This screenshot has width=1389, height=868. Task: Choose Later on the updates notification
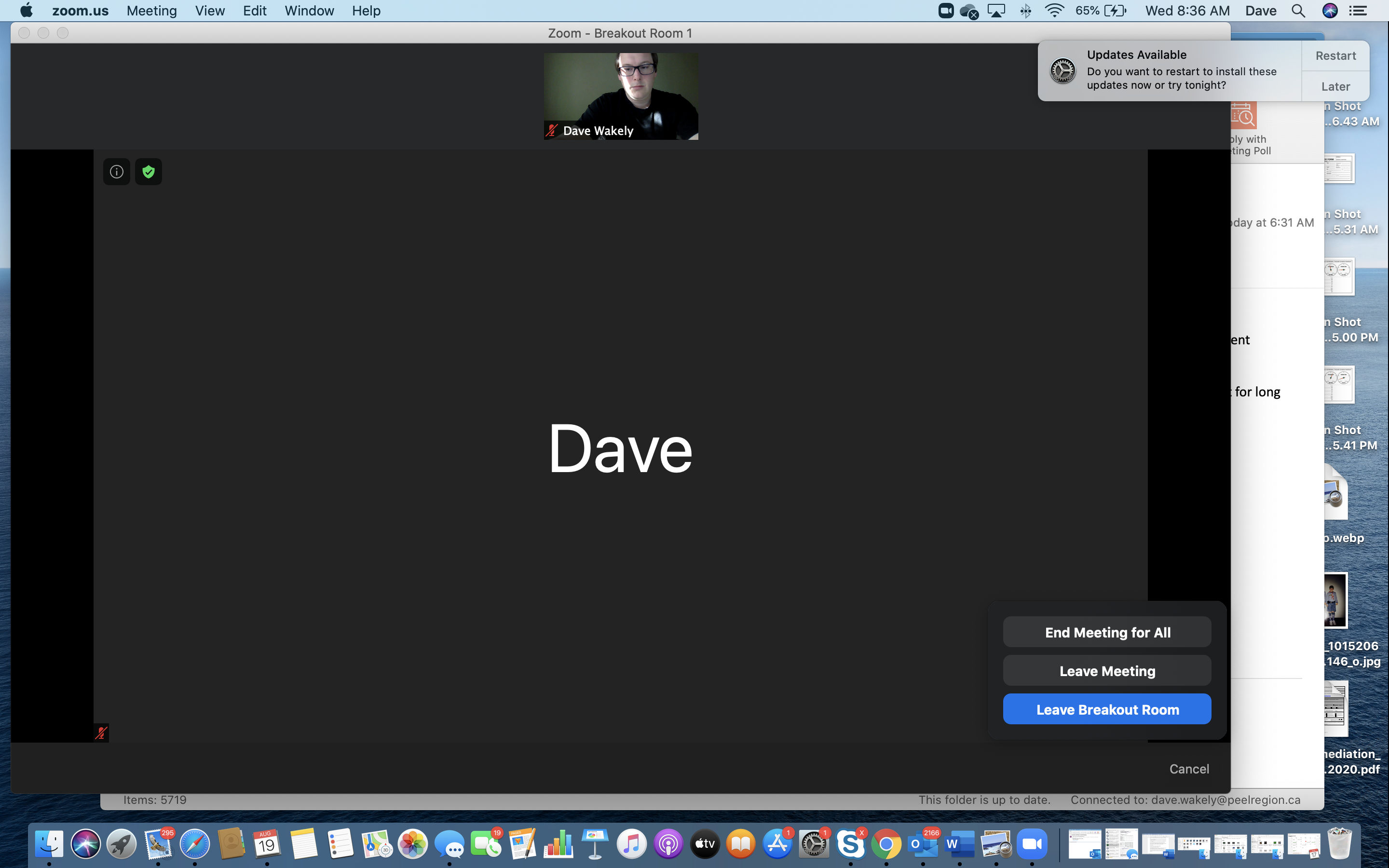click(1335, 87)
